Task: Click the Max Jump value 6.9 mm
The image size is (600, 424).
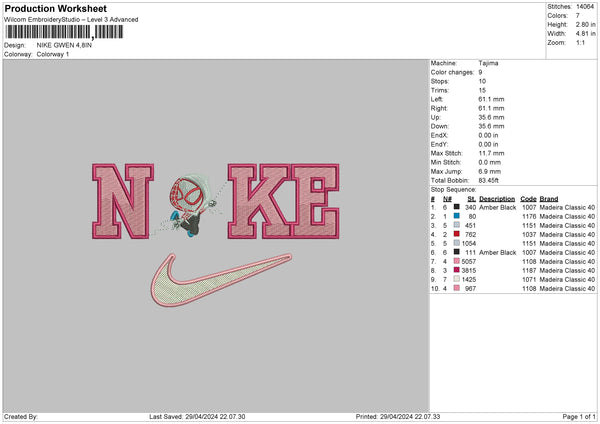Action: coord(489,171)
